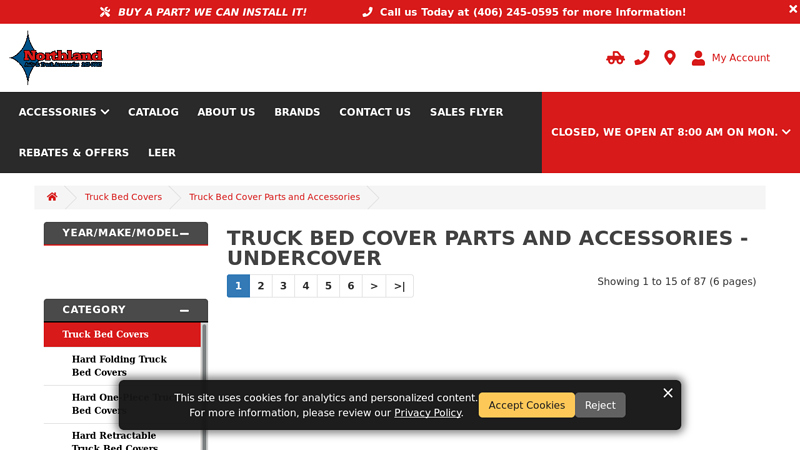Go to About Us page
The width and height of the screenshot is (800, 450).
tap(226, 112)
